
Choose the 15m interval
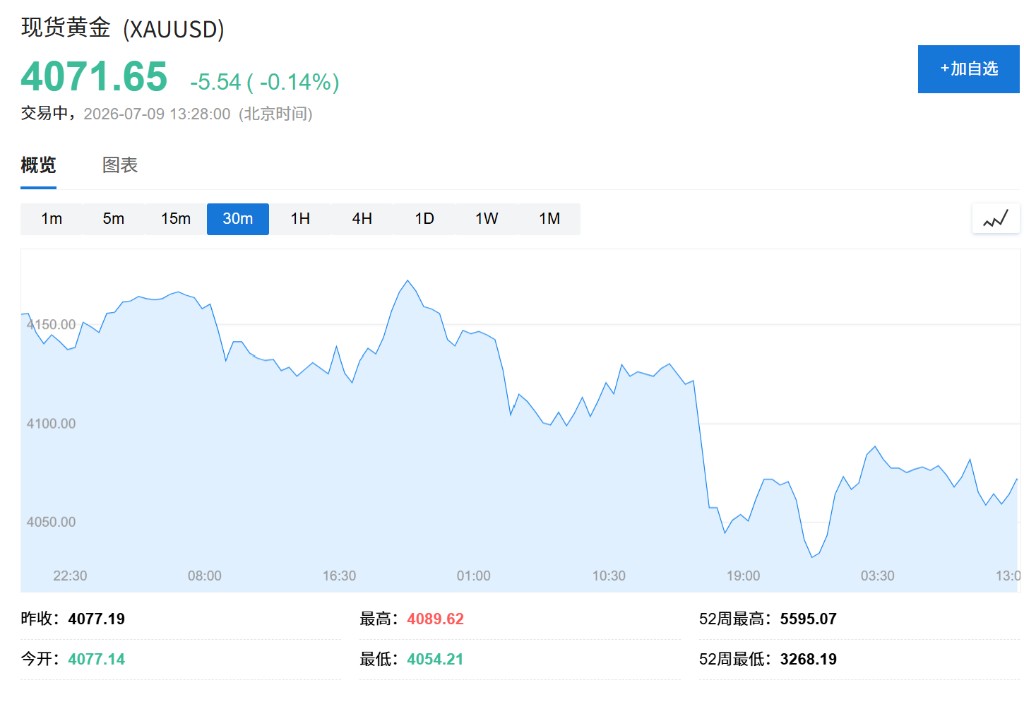click(176, 219)
